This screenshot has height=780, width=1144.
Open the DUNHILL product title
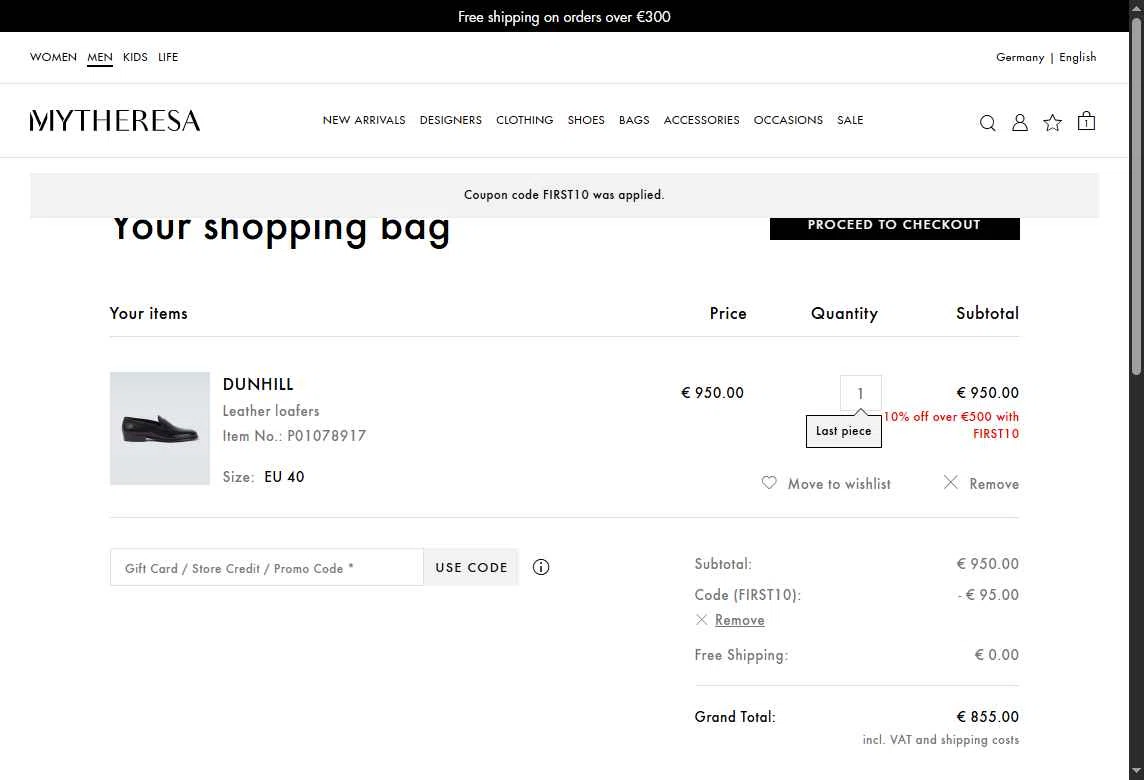click(x=258, y=384)
